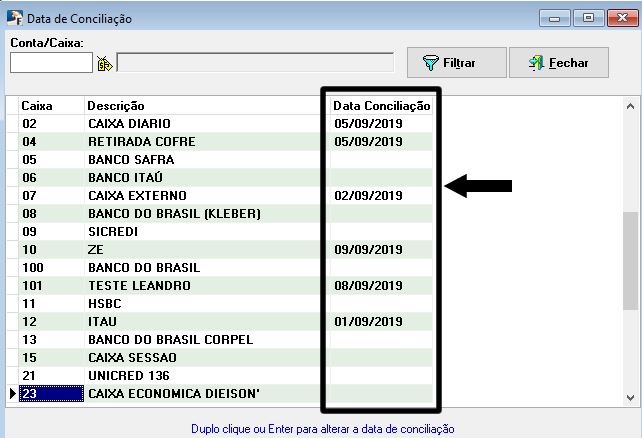This screenshot has width=642, height=438.
Task: Click the Caixa column header
Action: [x=37, y=105]
